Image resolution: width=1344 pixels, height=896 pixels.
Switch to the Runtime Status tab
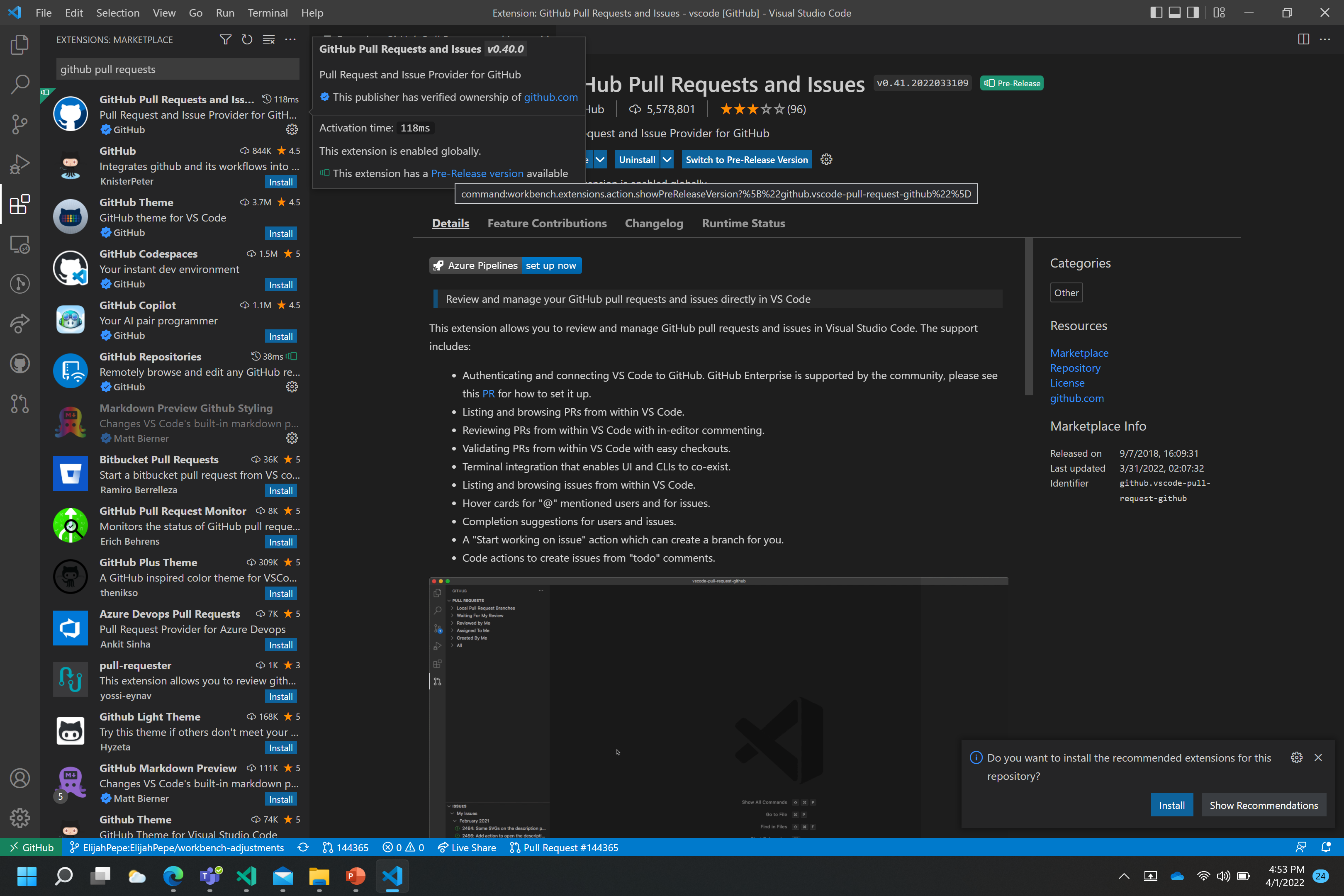(743, 224)
